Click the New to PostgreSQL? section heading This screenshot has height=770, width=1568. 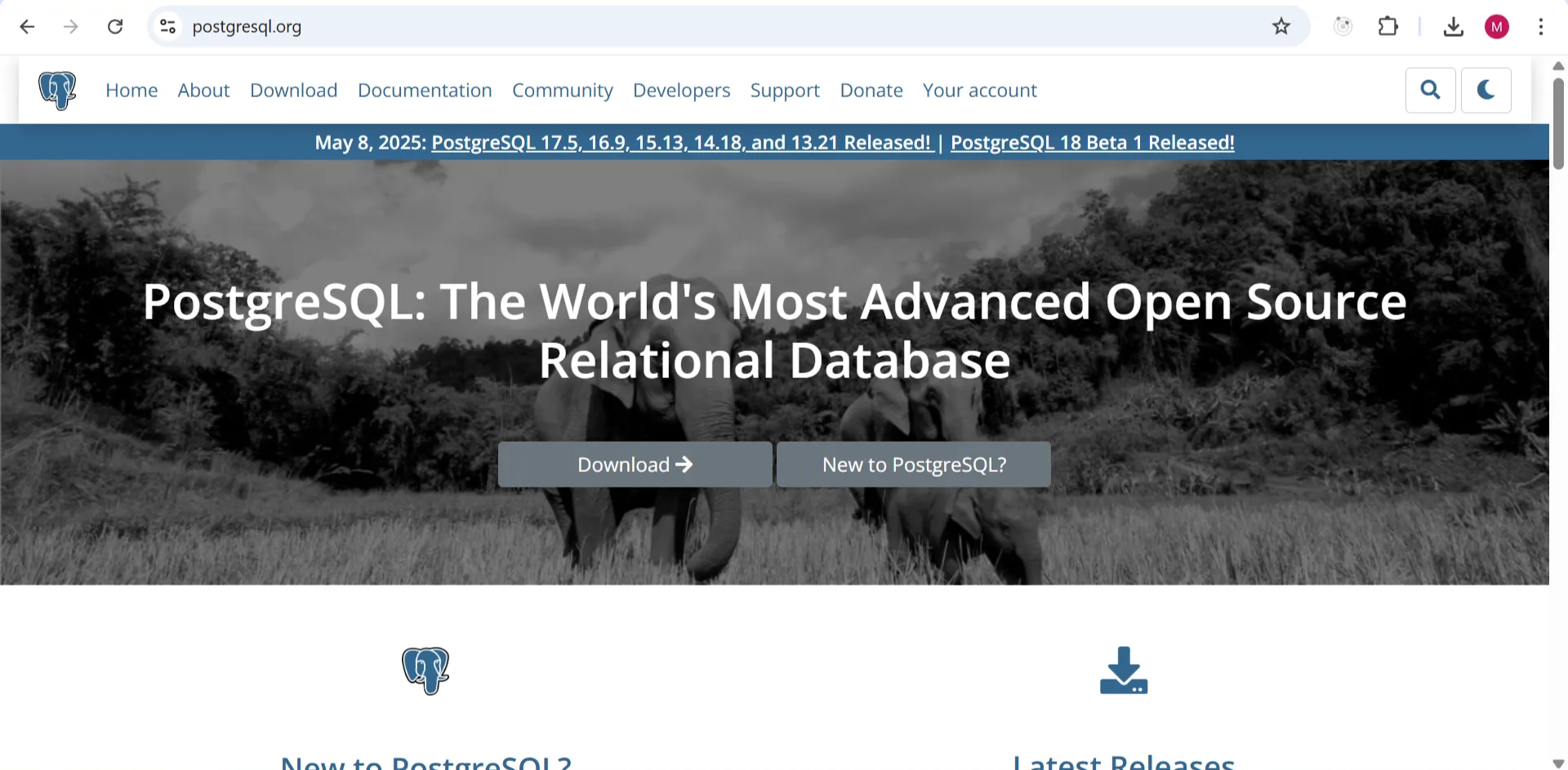tap(425, 763)
